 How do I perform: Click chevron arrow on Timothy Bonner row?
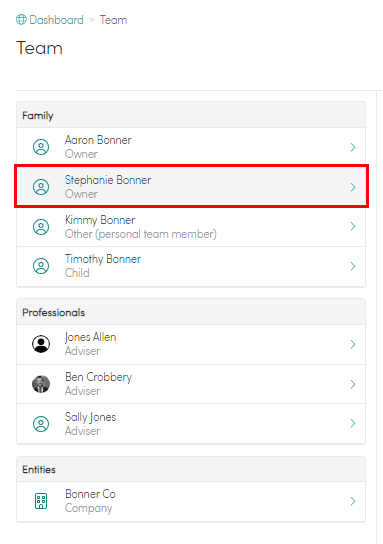pos(353,266)
